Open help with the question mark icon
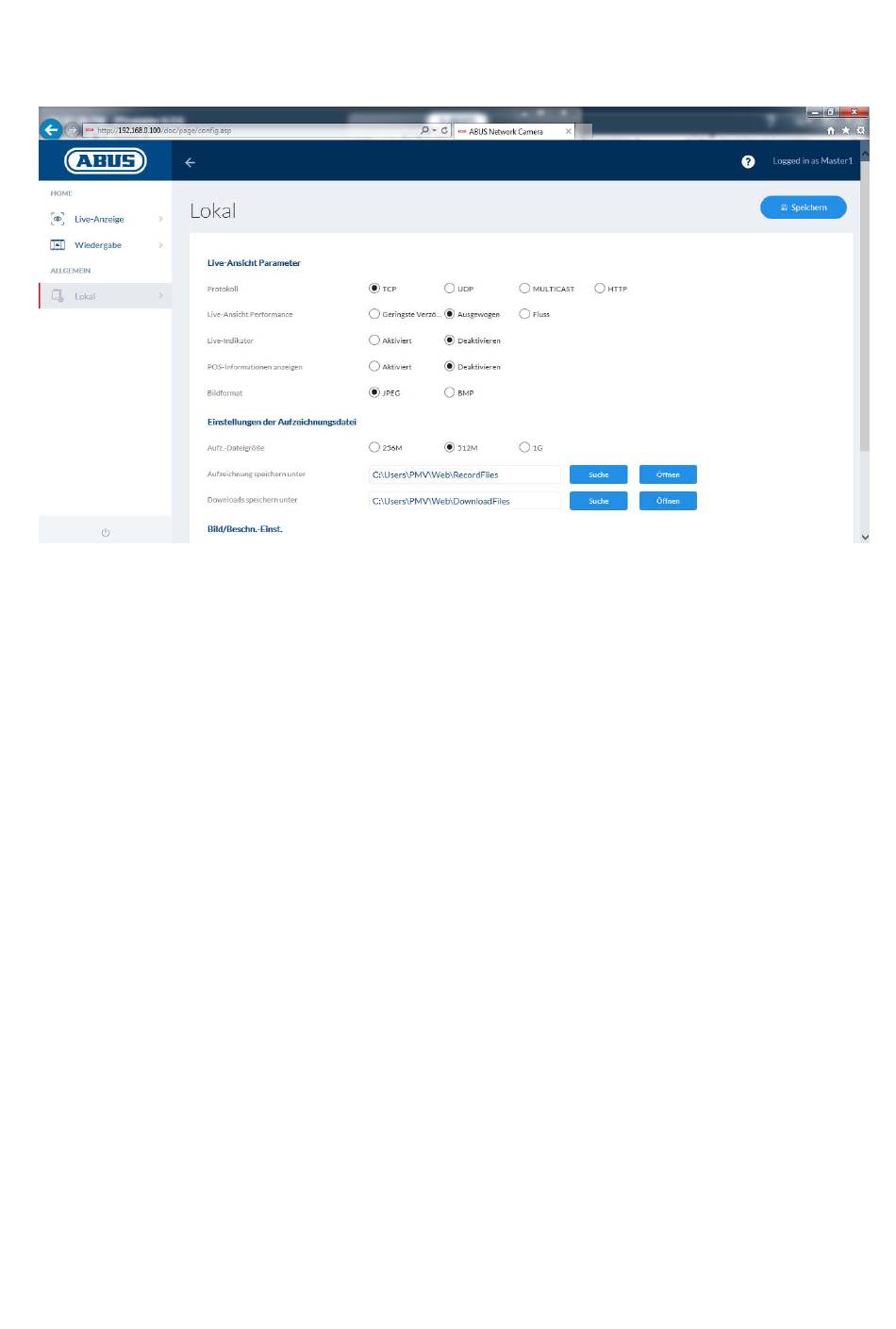 point(748,161)
